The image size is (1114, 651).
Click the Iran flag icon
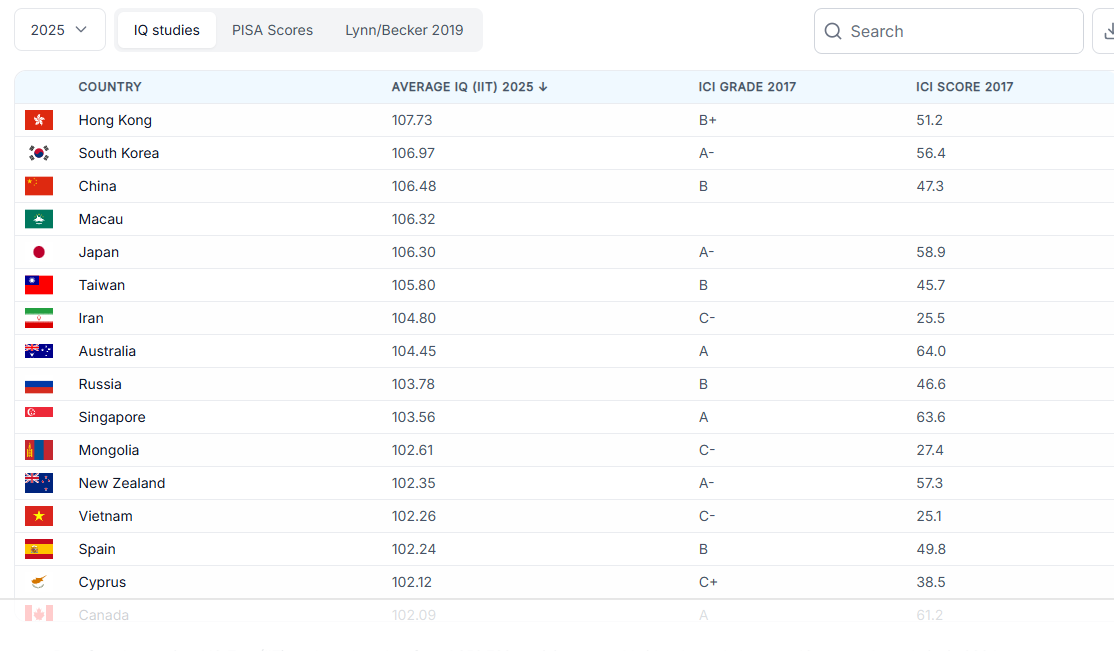[39, 318]
